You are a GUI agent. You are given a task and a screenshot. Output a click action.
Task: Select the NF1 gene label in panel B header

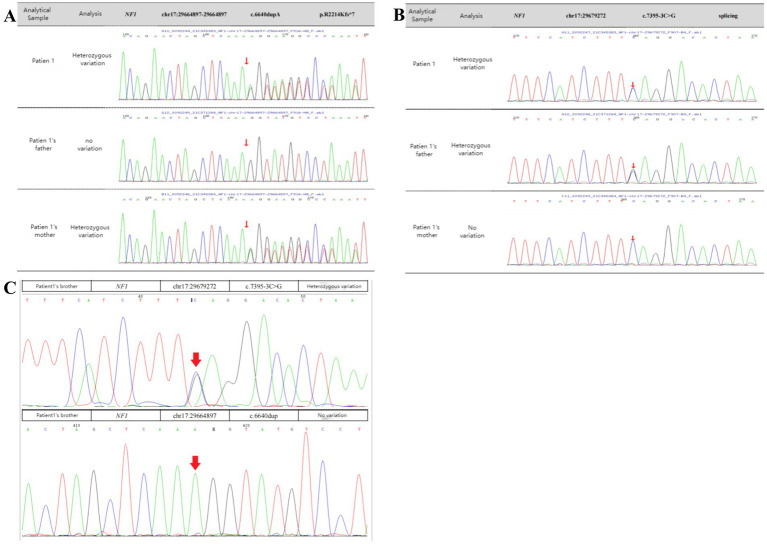[x=519, y=16]
